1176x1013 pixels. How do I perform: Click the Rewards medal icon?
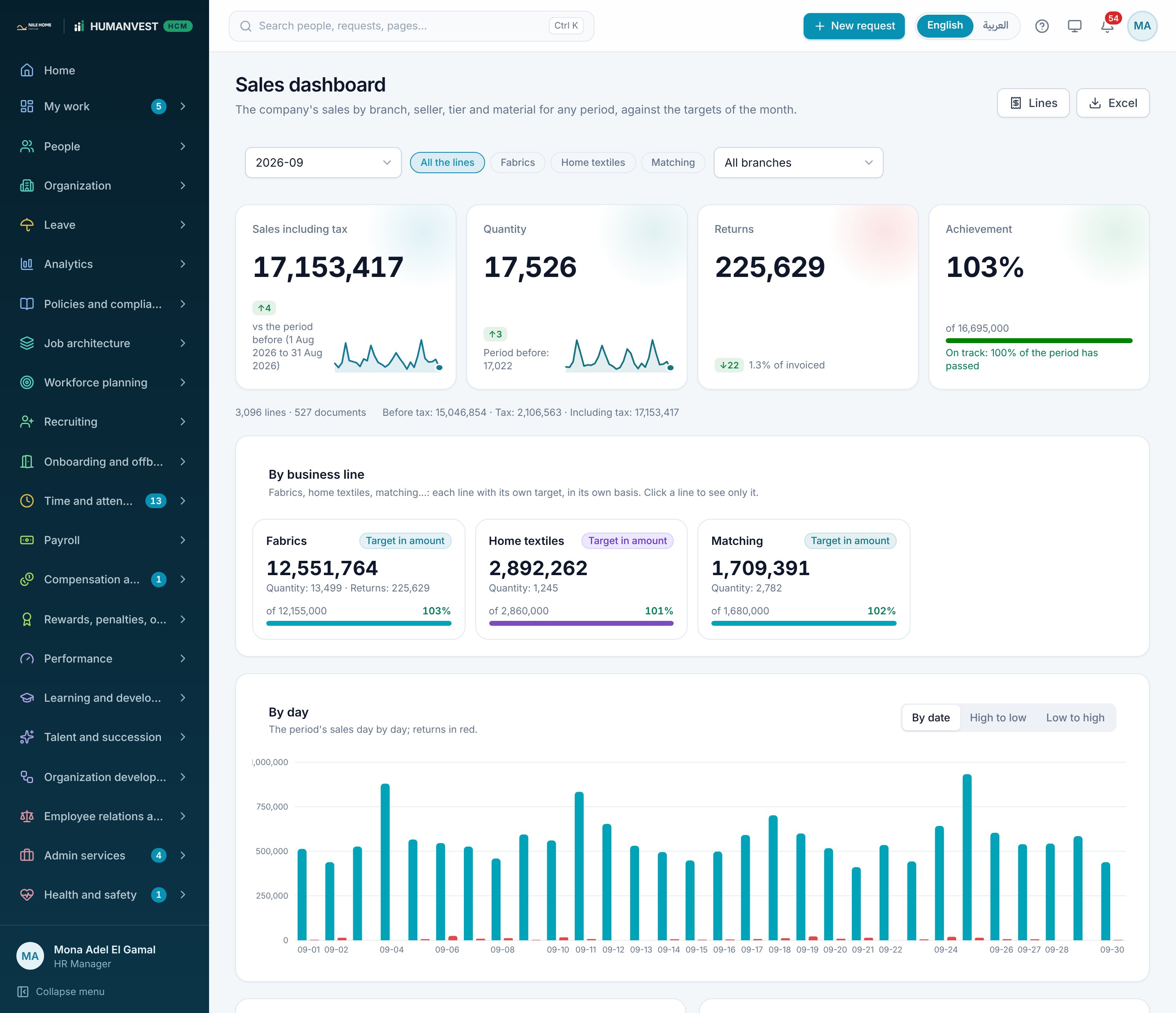27,620
